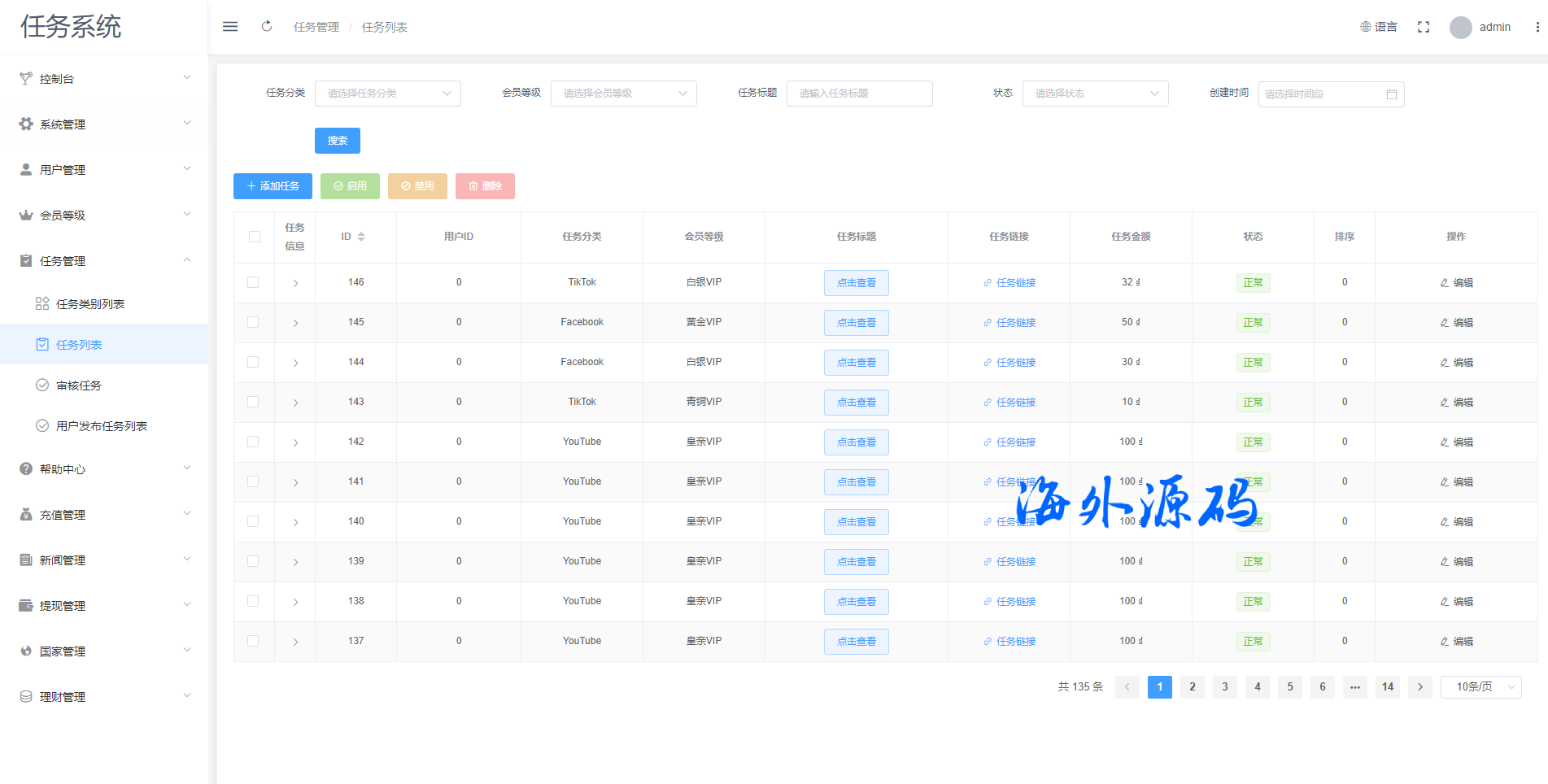The width and height of the screenshot is (1548, 784).
Task: Expand the user management sidebar menu
Action: (x=104, y=170)
